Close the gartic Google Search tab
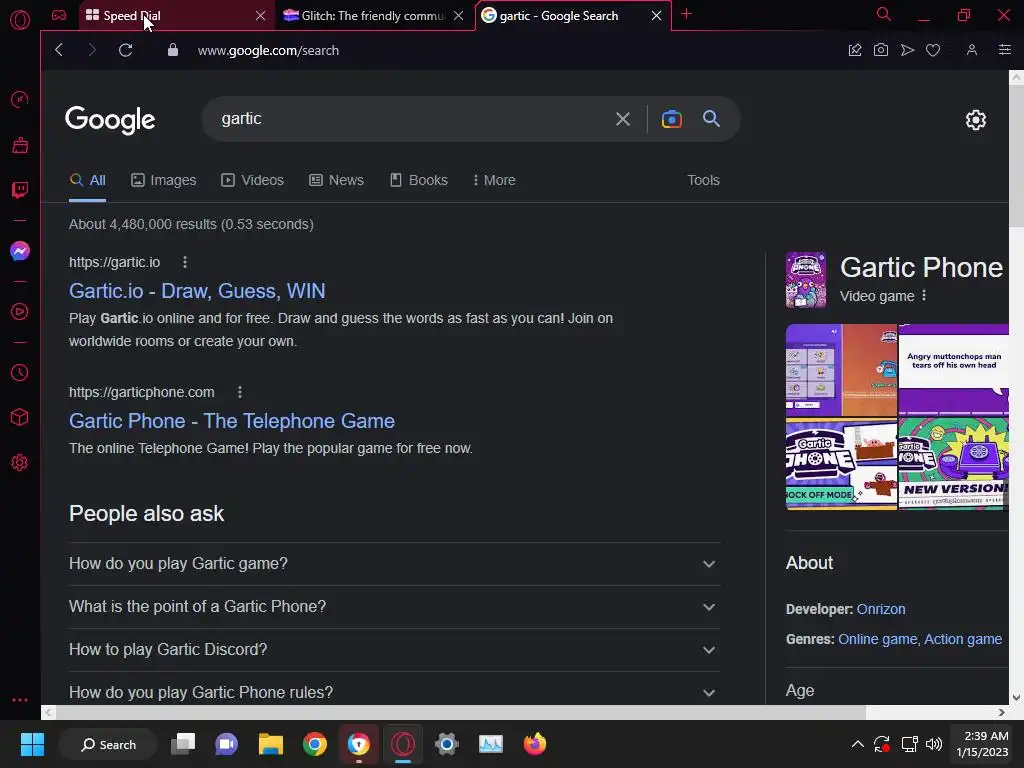The height and width of the screenshot is (768, 1024). click(656, 15)
